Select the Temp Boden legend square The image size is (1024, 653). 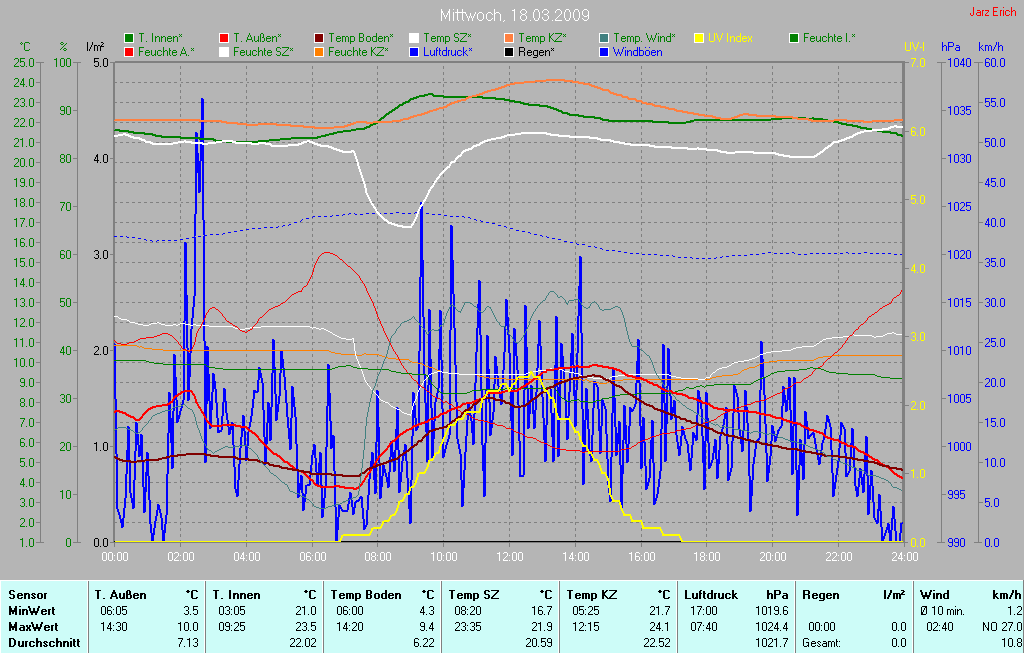pos(319,38)
